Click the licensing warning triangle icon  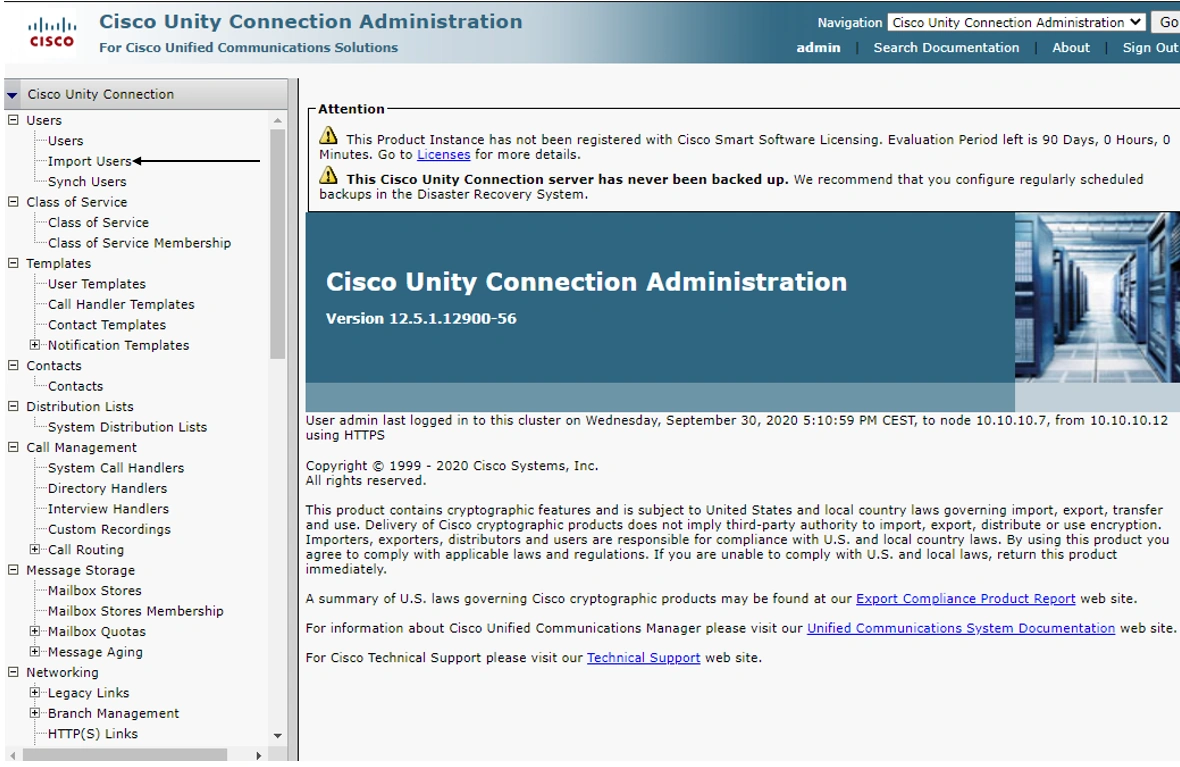[x=328, y=135]
